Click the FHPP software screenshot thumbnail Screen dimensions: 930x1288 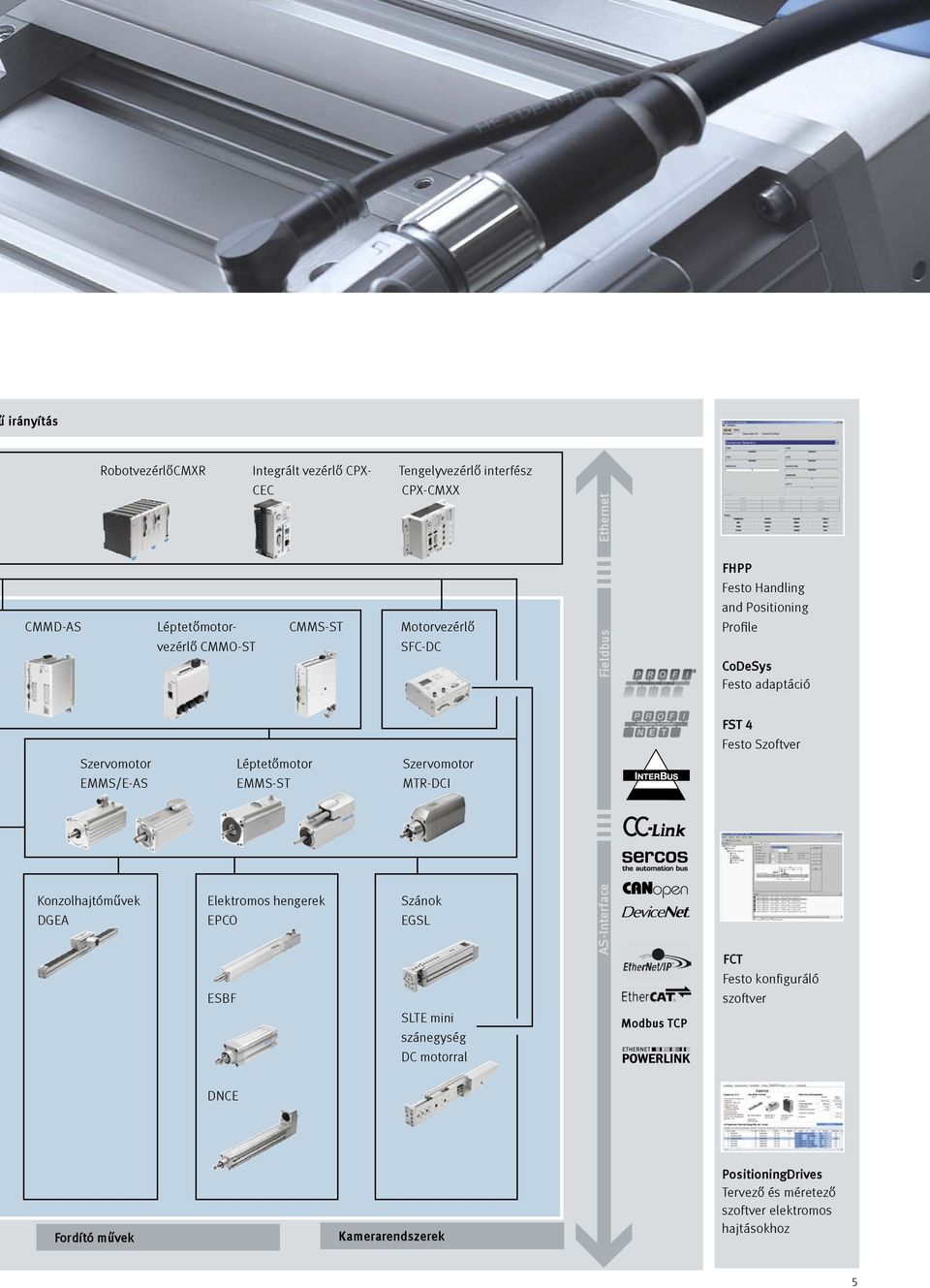click(x=783, y=478)
